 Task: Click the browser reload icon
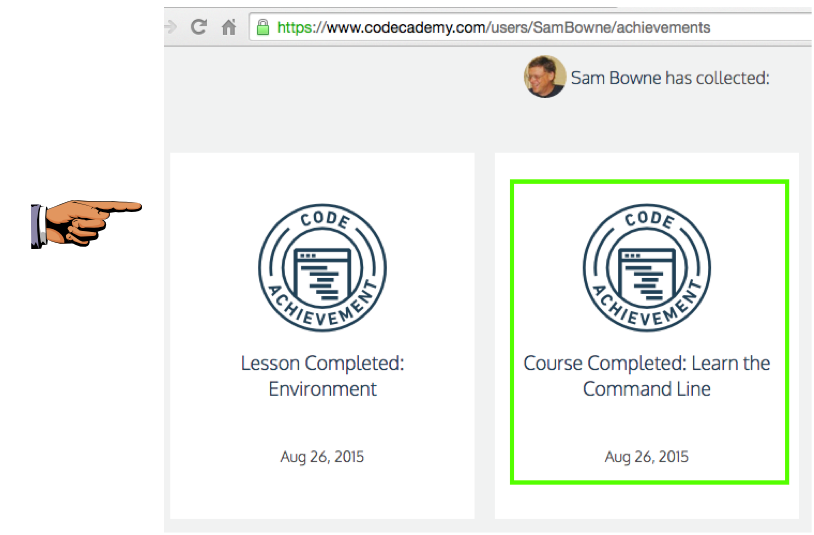[x=199, y=27]
